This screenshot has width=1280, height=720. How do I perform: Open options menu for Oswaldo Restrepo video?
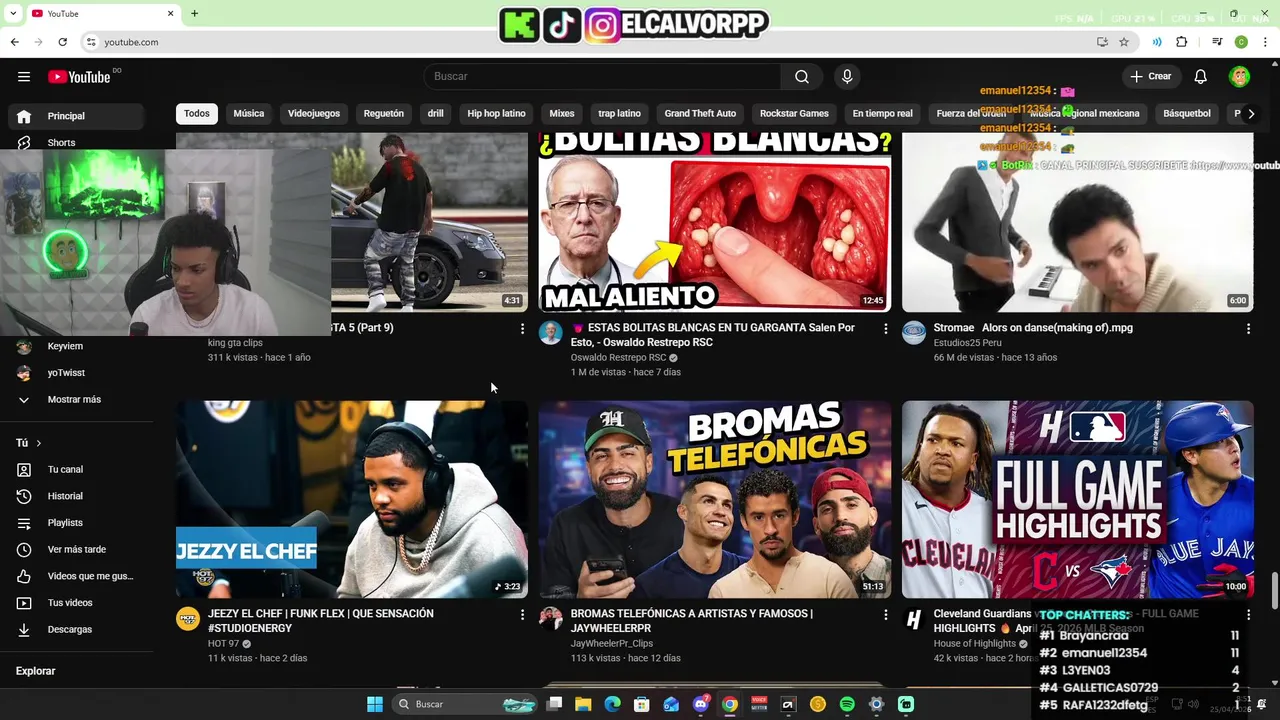885,329
